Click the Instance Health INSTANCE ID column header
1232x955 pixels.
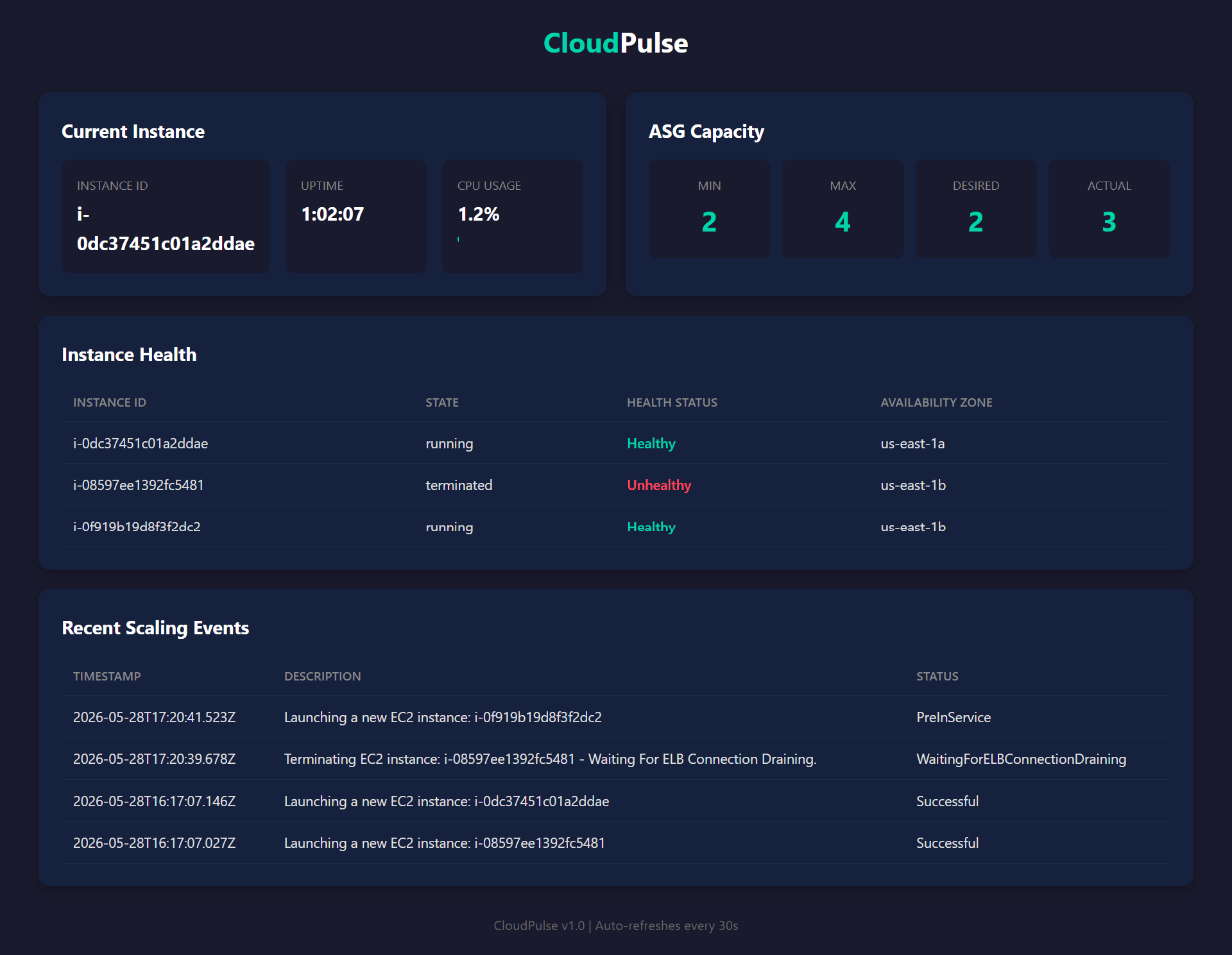point(110,403)
